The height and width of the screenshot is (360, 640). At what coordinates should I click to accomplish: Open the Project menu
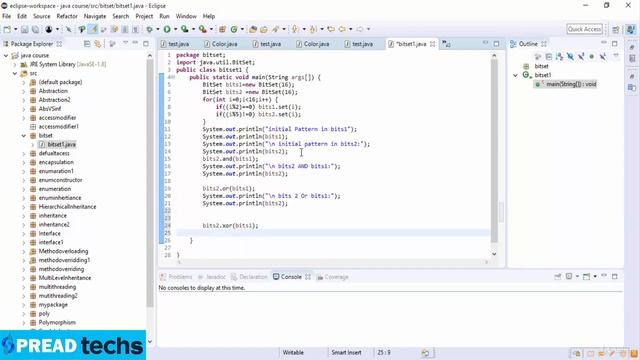click(144, 16)
